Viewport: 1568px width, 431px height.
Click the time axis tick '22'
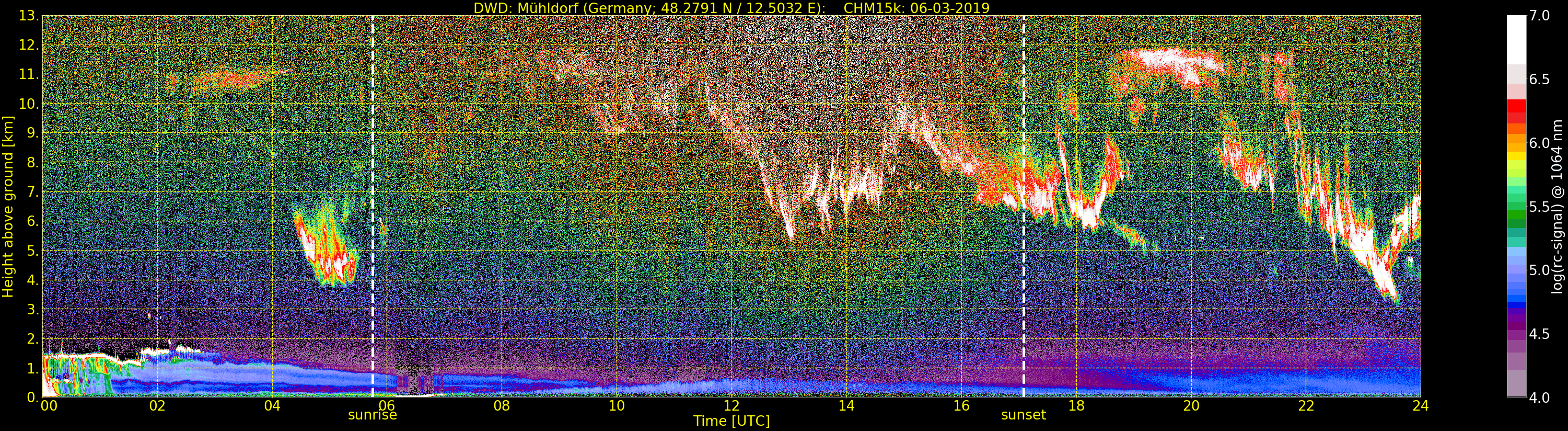point(1306,405)
